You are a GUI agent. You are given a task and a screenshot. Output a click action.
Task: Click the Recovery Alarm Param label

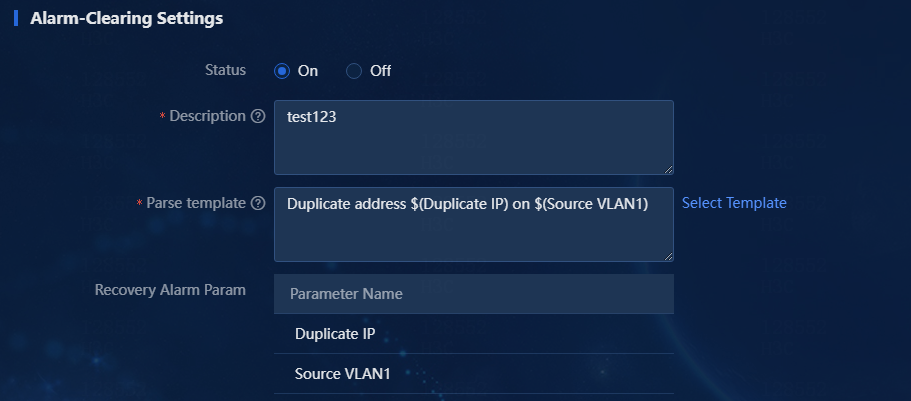(x=170, y=290)
